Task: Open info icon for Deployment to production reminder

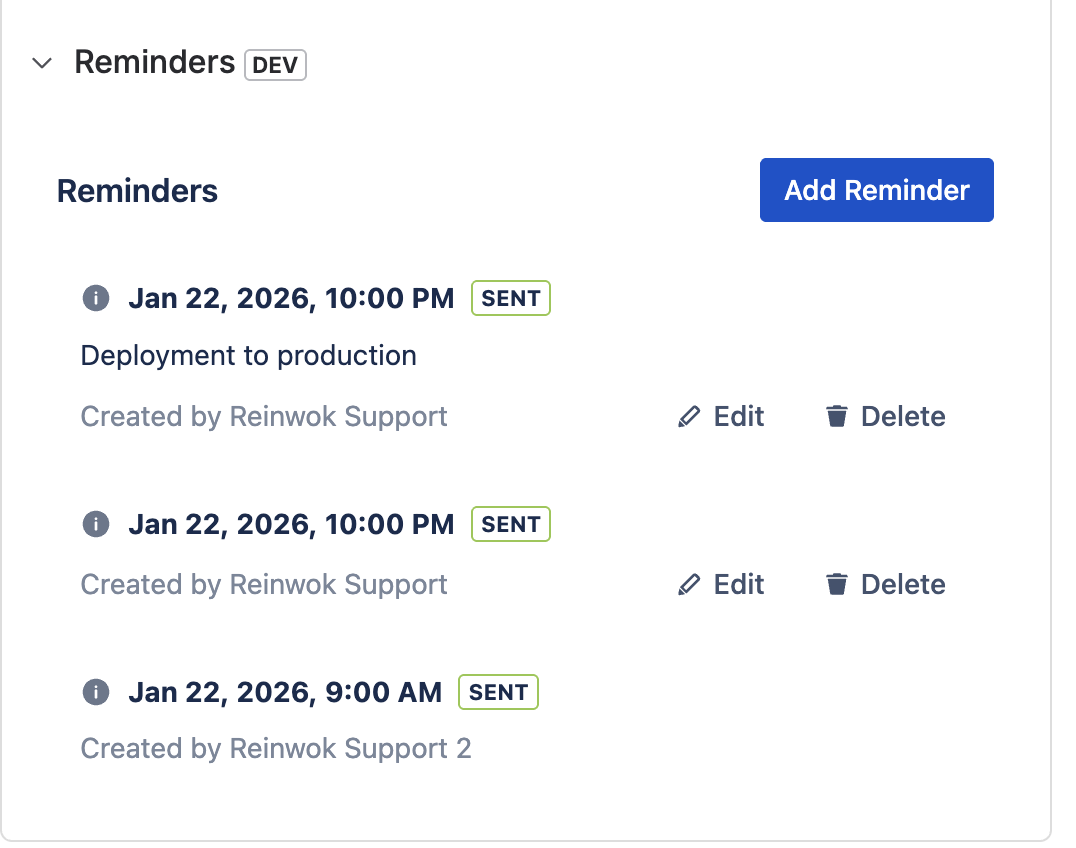Action: click(x=95, y=298)
